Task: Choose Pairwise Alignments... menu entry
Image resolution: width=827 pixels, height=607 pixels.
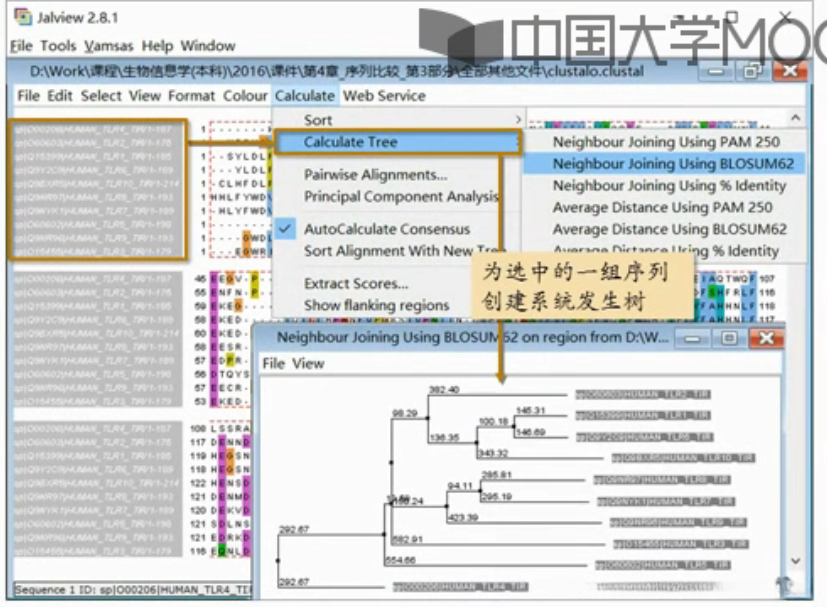Action: (x=376, y=175)
